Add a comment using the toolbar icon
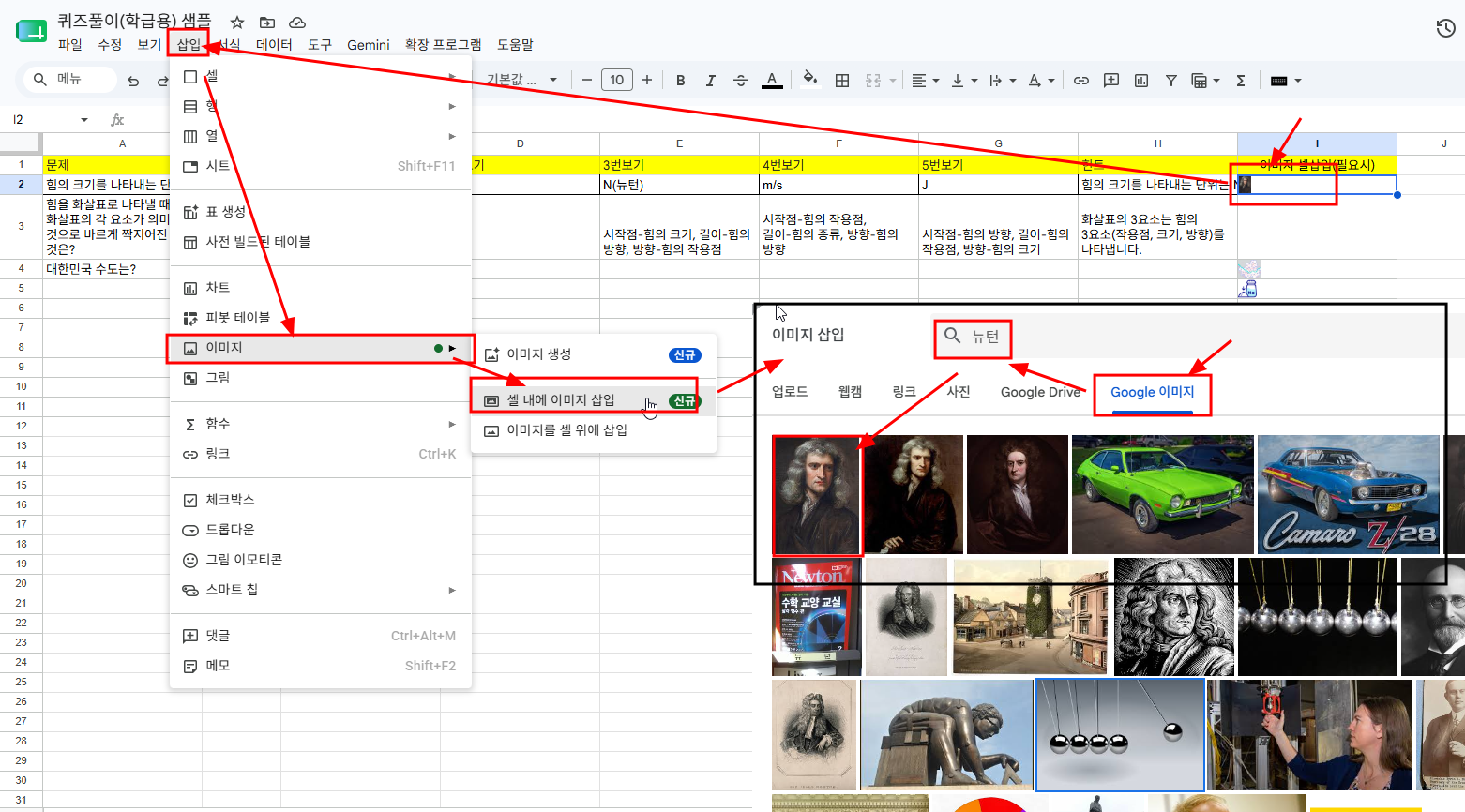 click(1111, 81)
